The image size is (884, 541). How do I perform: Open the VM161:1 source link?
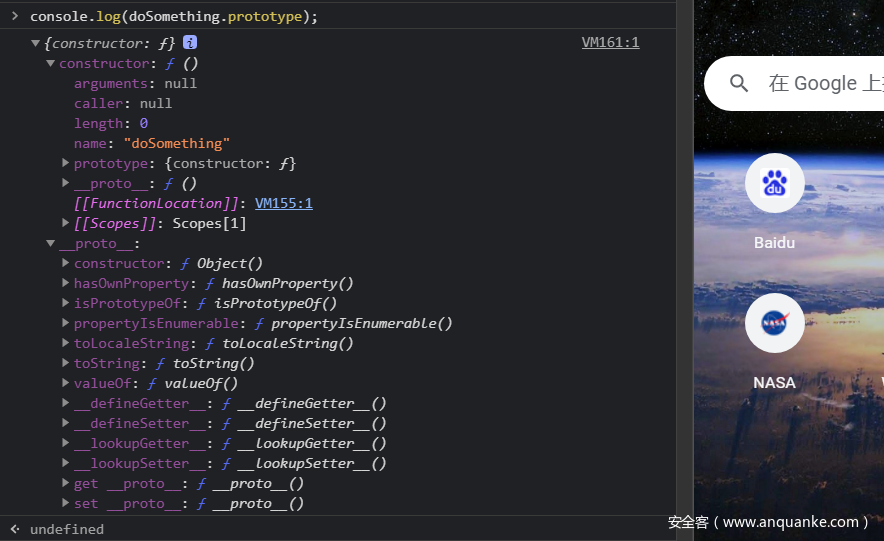611,43
